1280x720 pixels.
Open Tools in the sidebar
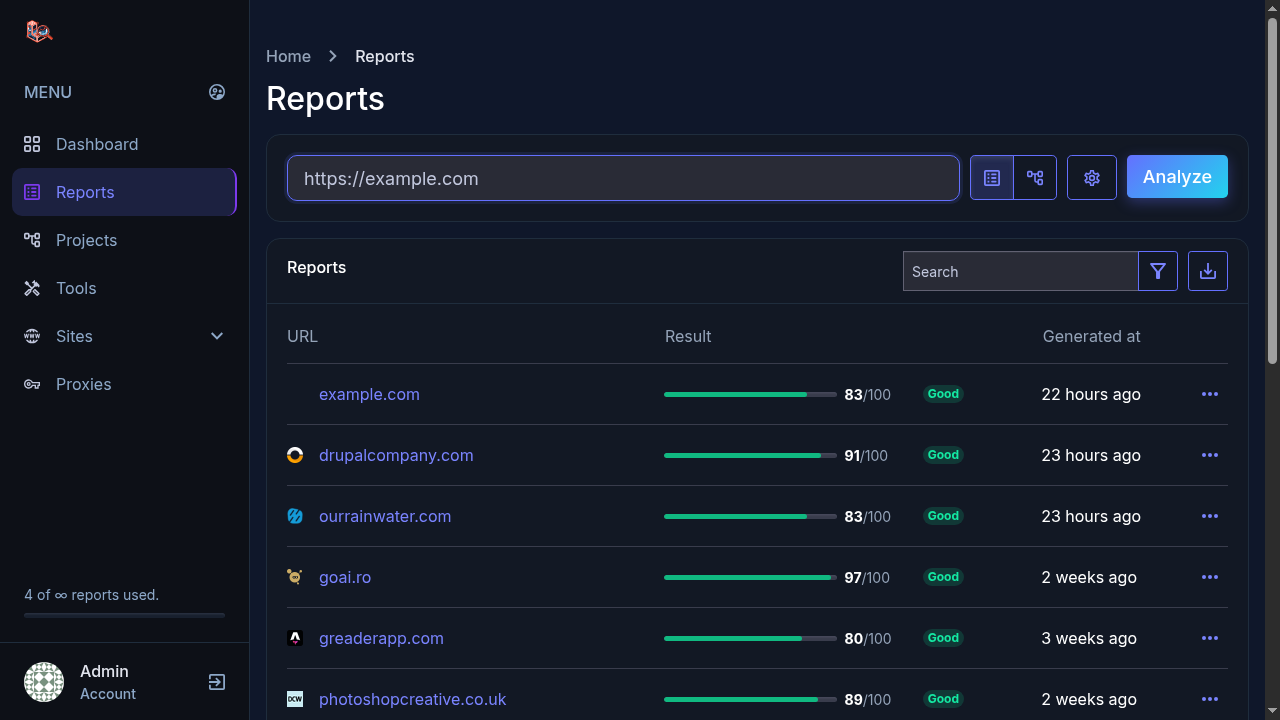tap(124, 288)
